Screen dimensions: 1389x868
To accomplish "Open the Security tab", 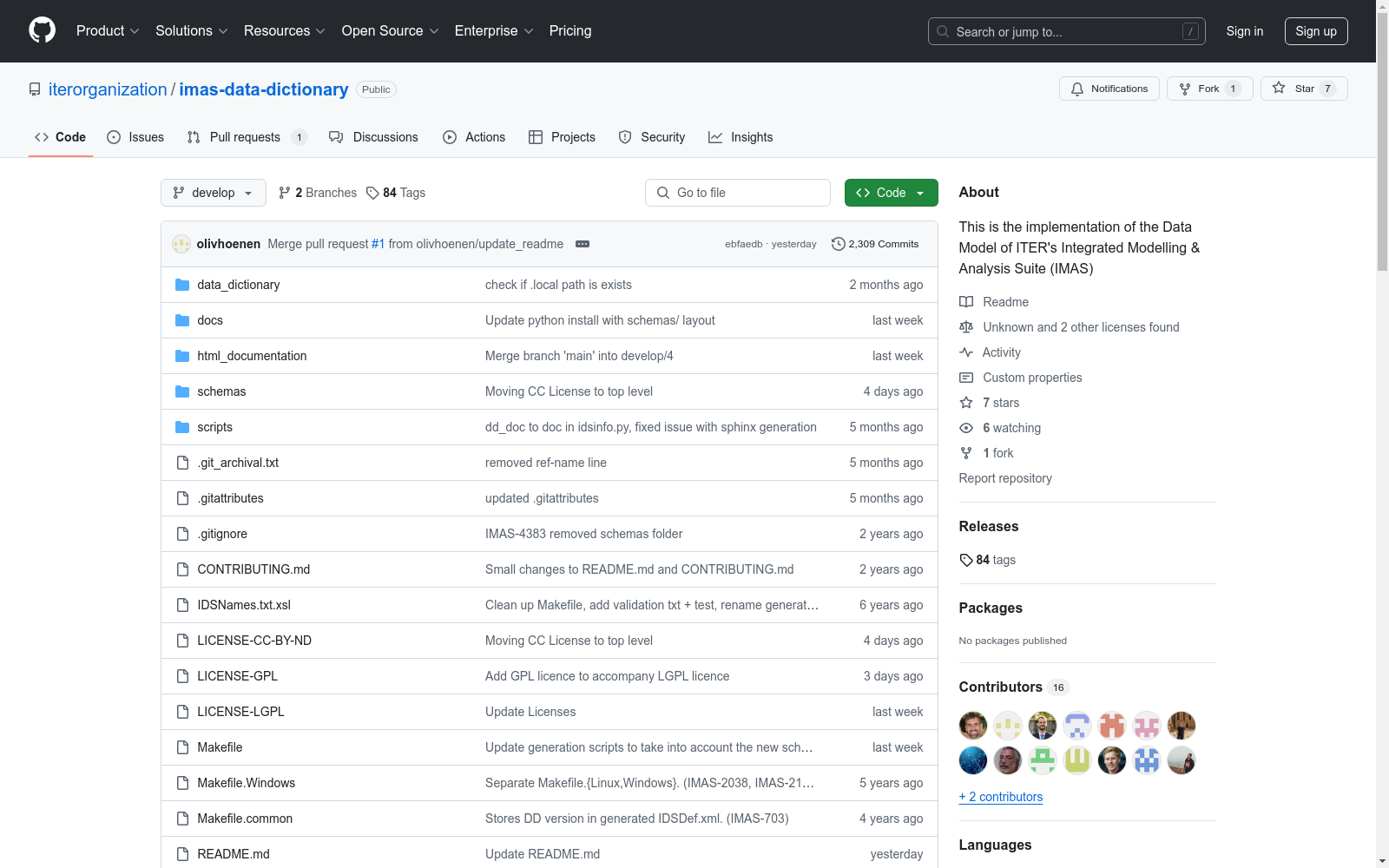I will 652,137.
